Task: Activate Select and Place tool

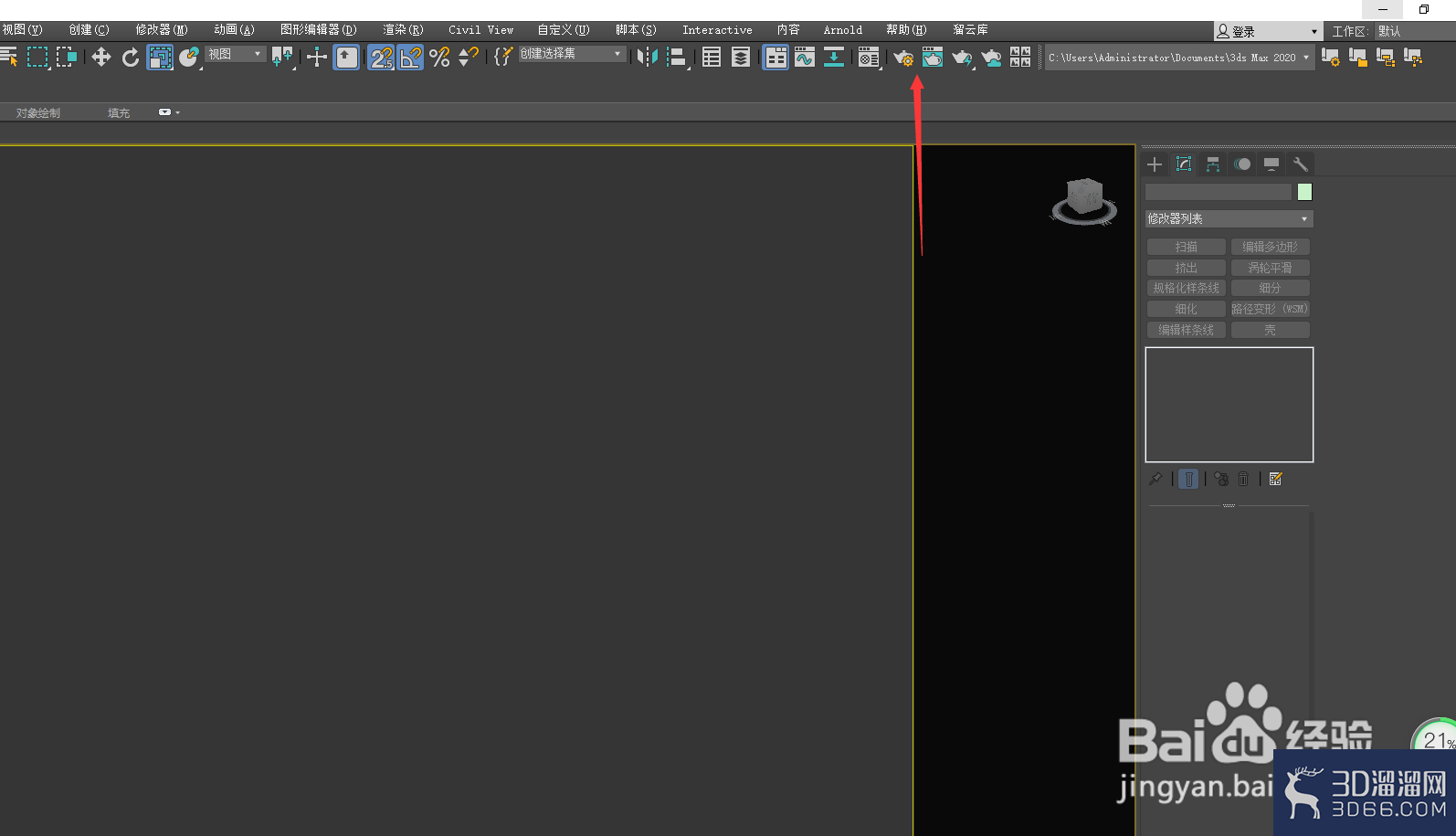Action: pos(189,58)
